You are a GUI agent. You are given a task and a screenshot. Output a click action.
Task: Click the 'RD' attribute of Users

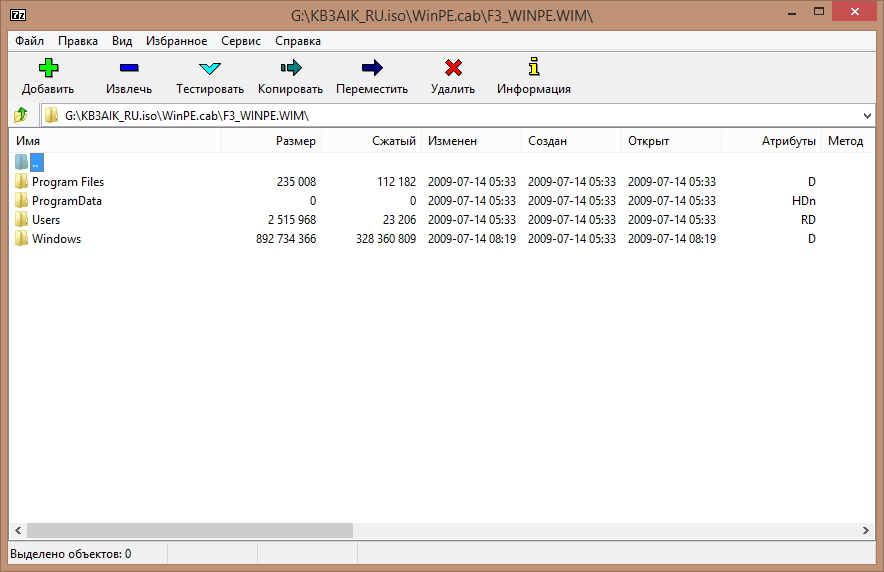tap(808, 219)
